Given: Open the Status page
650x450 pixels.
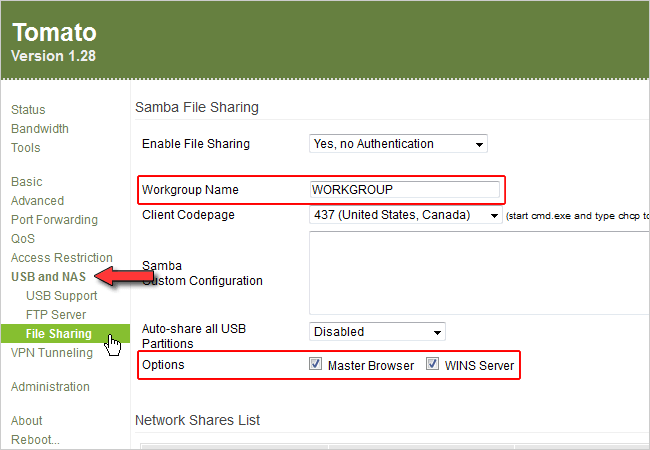Looking at the screenshot, I should (28, 110).
